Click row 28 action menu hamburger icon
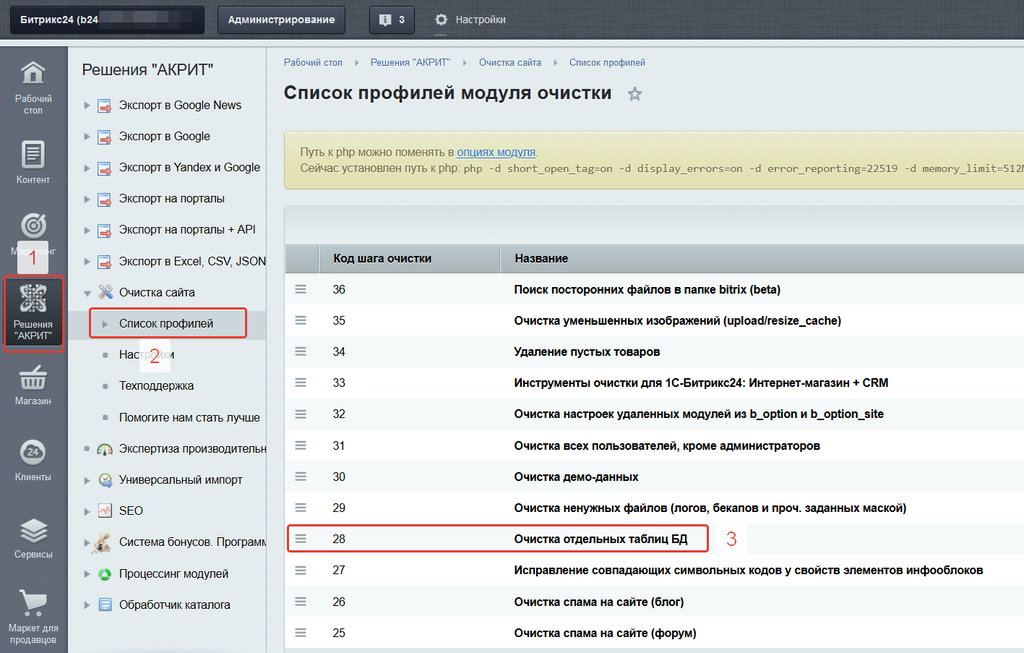 click(x=300, y=539)
